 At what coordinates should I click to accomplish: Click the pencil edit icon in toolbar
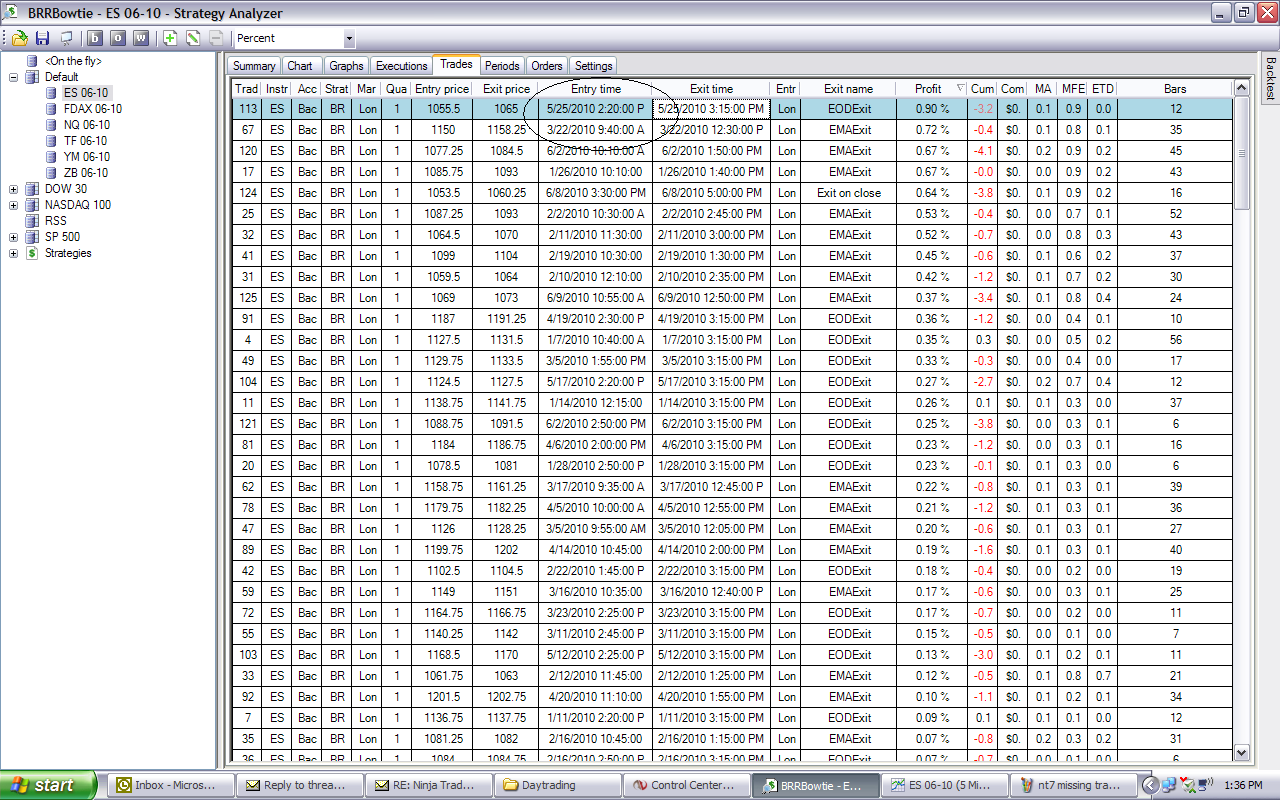click(193, 38)
